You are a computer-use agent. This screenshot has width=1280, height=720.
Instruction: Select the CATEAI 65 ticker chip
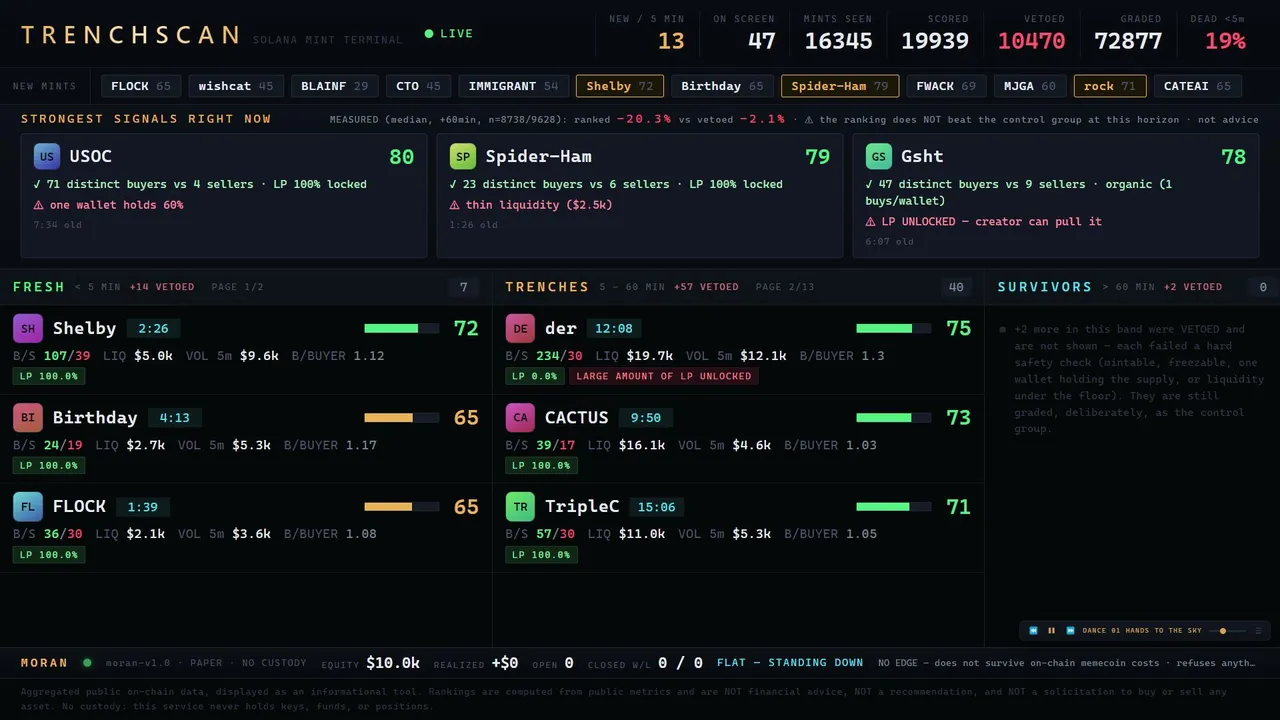(1198, 86)
